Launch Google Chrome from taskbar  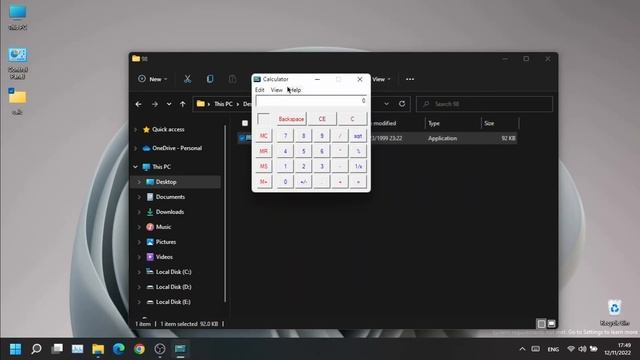click(x=139, y=349)
